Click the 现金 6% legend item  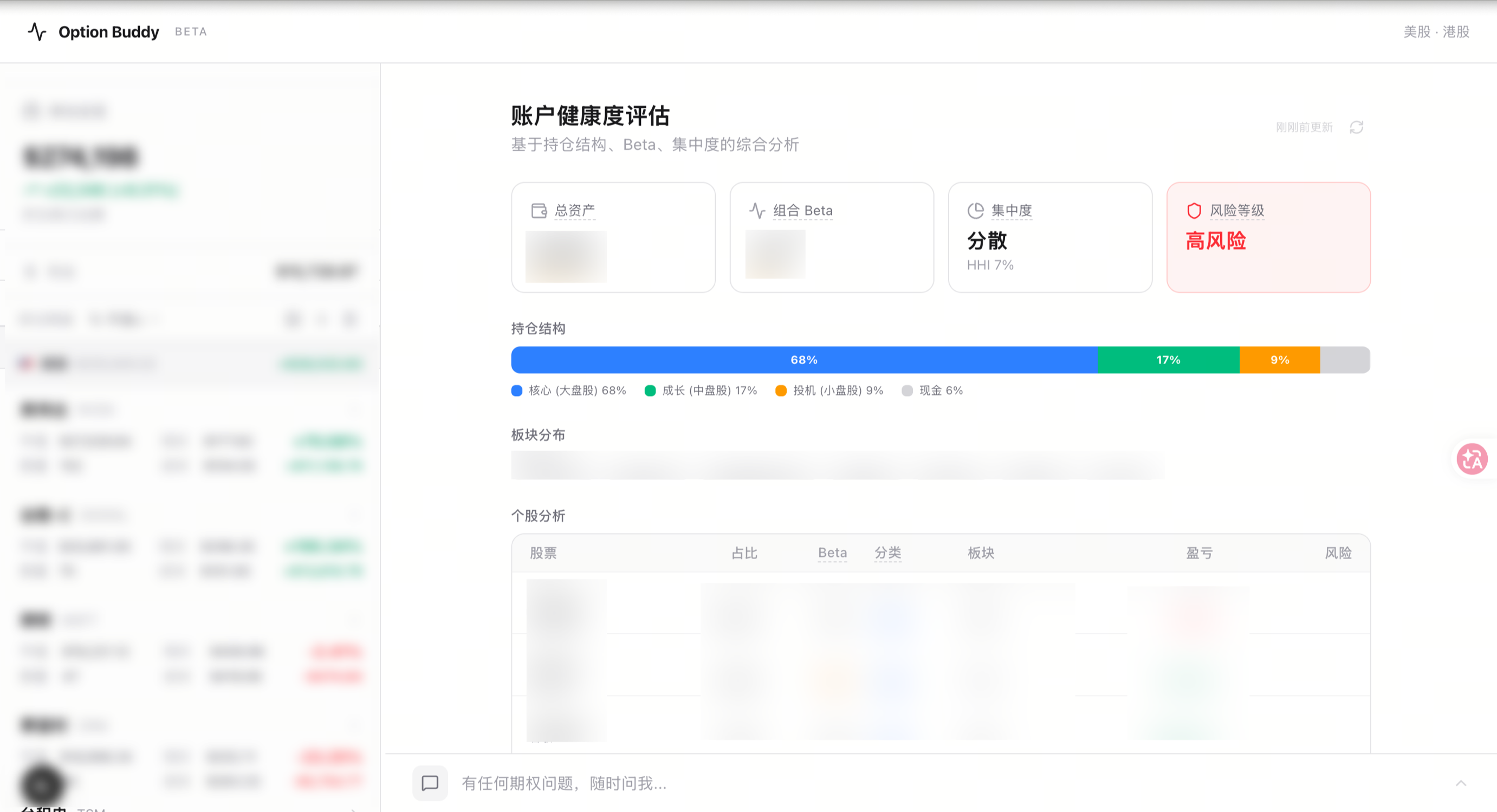tap(932, 391)
